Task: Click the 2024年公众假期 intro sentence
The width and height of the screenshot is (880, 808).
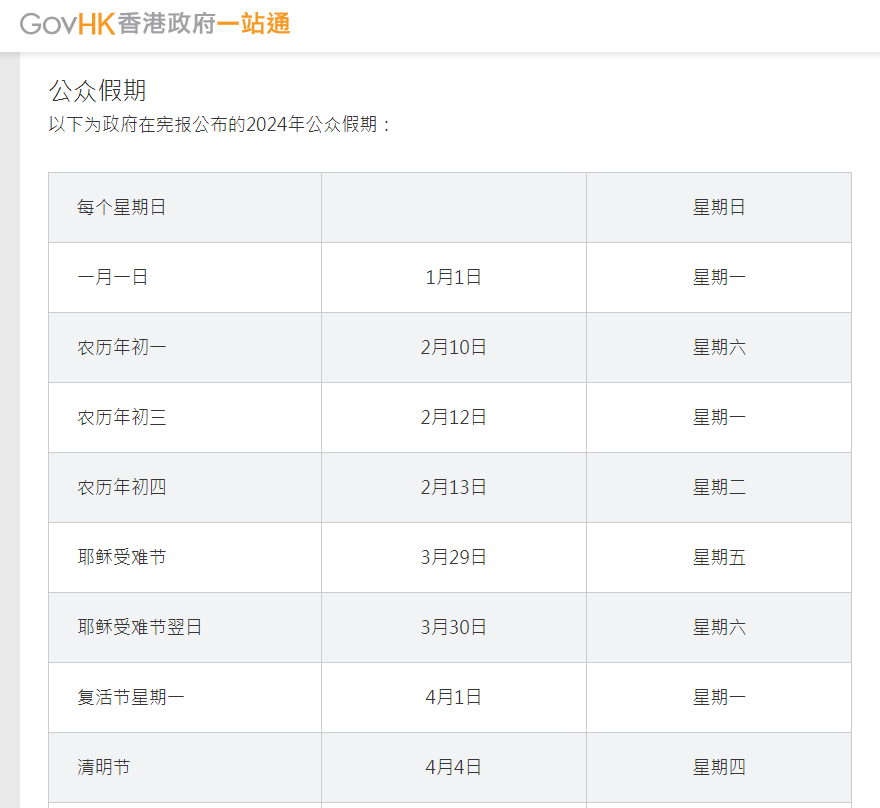Action: pyautogui.click(x=221, y=125)
